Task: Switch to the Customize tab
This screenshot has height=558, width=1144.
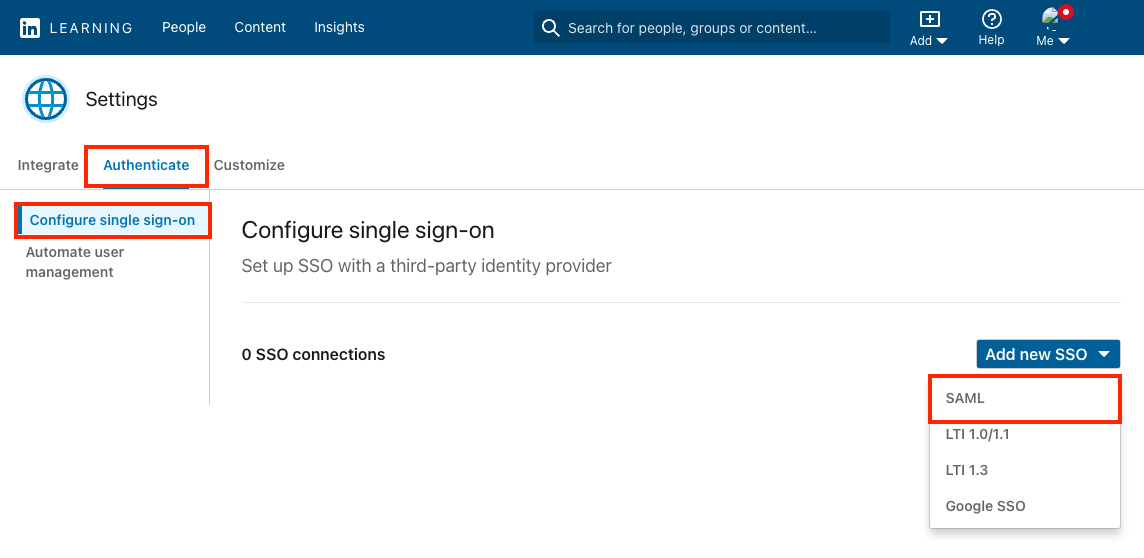Action: 249,165
